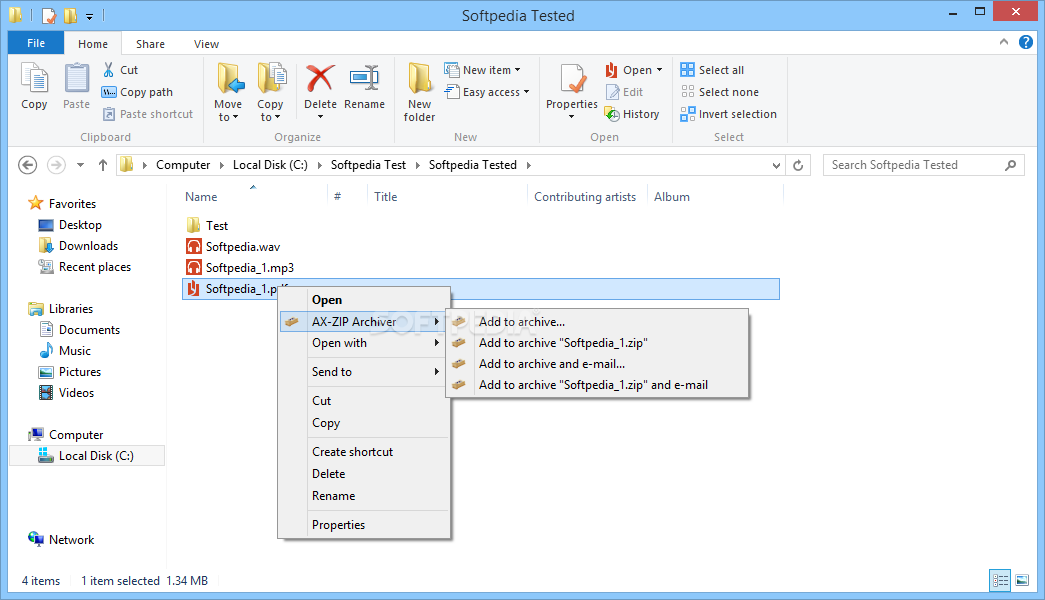Choose Copy in context menu

click(x=364, y=423)
